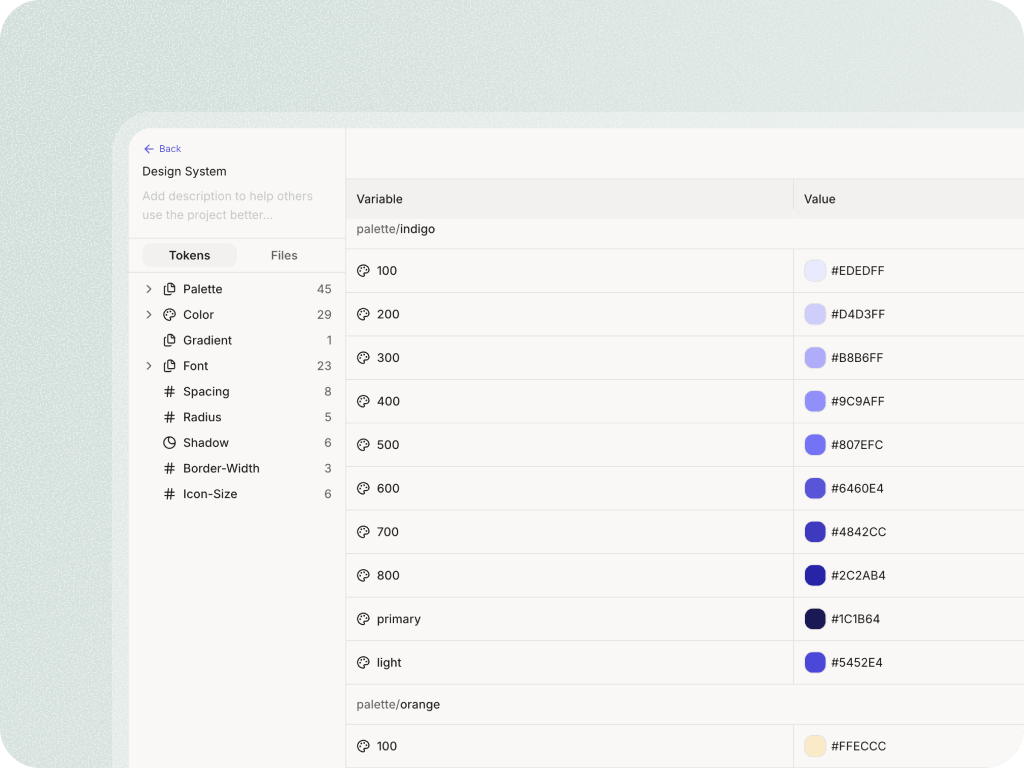1024x768 pixels.
Task: Select the Font tree item
Action: tap(237, 366)
